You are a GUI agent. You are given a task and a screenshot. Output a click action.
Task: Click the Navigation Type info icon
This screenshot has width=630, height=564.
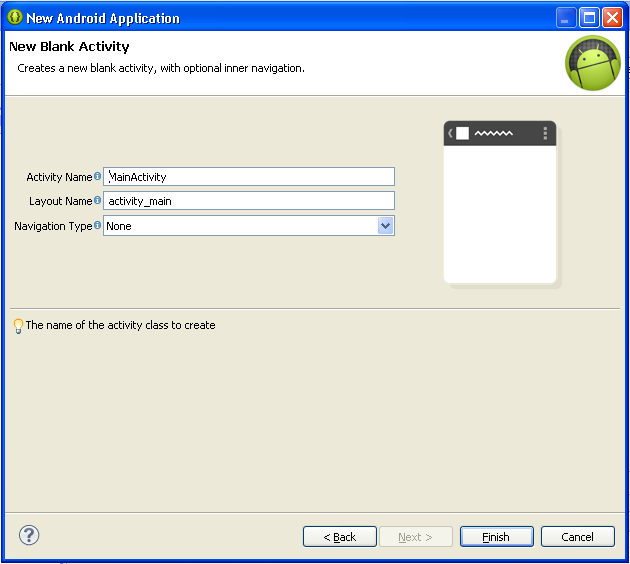97,225
